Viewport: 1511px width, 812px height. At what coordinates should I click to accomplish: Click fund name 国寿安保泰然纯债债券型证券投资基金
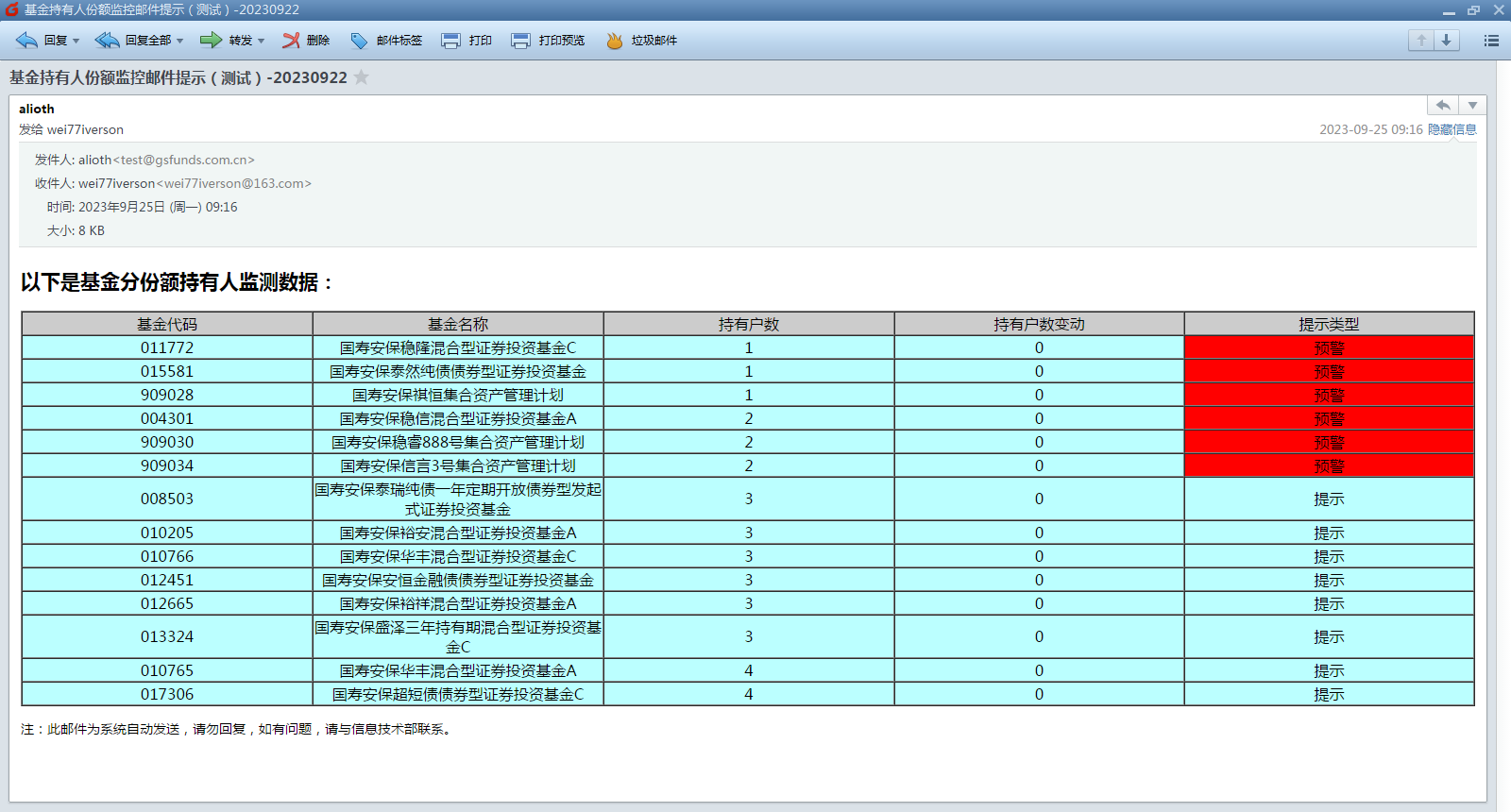click(458, 371)
